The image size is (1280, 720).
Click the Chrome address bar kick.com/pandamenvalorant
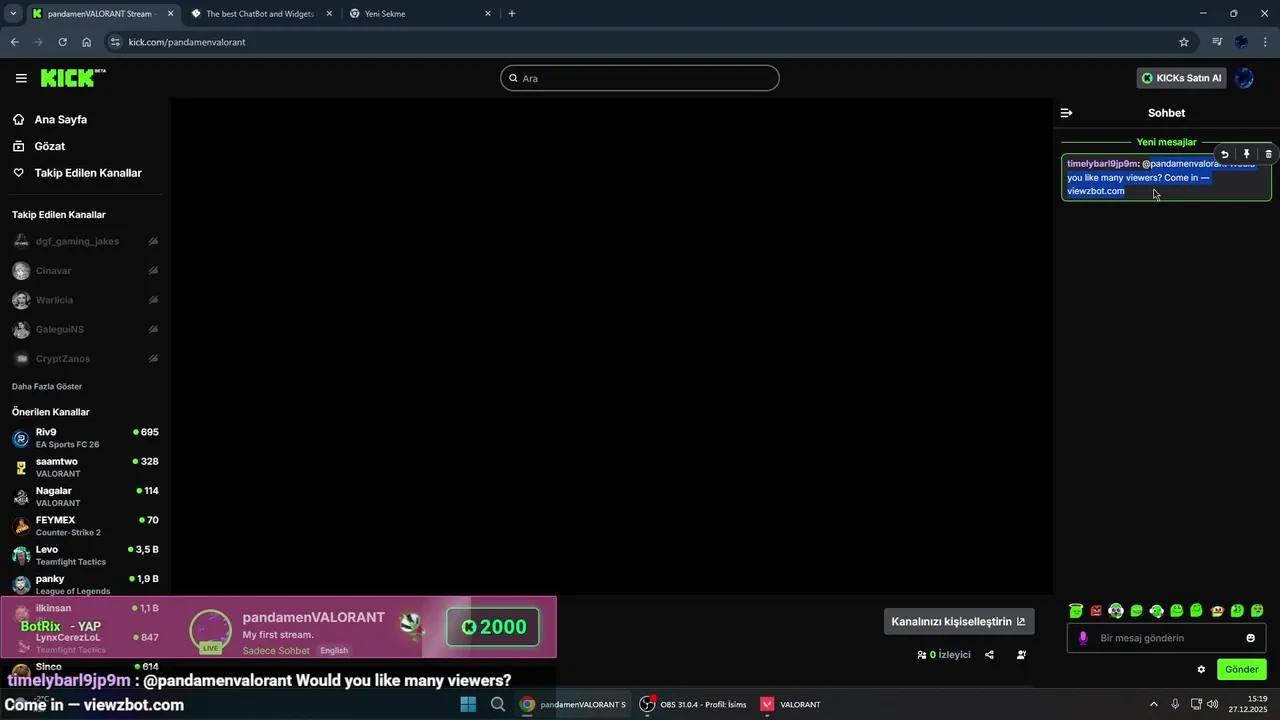(640, 42)
